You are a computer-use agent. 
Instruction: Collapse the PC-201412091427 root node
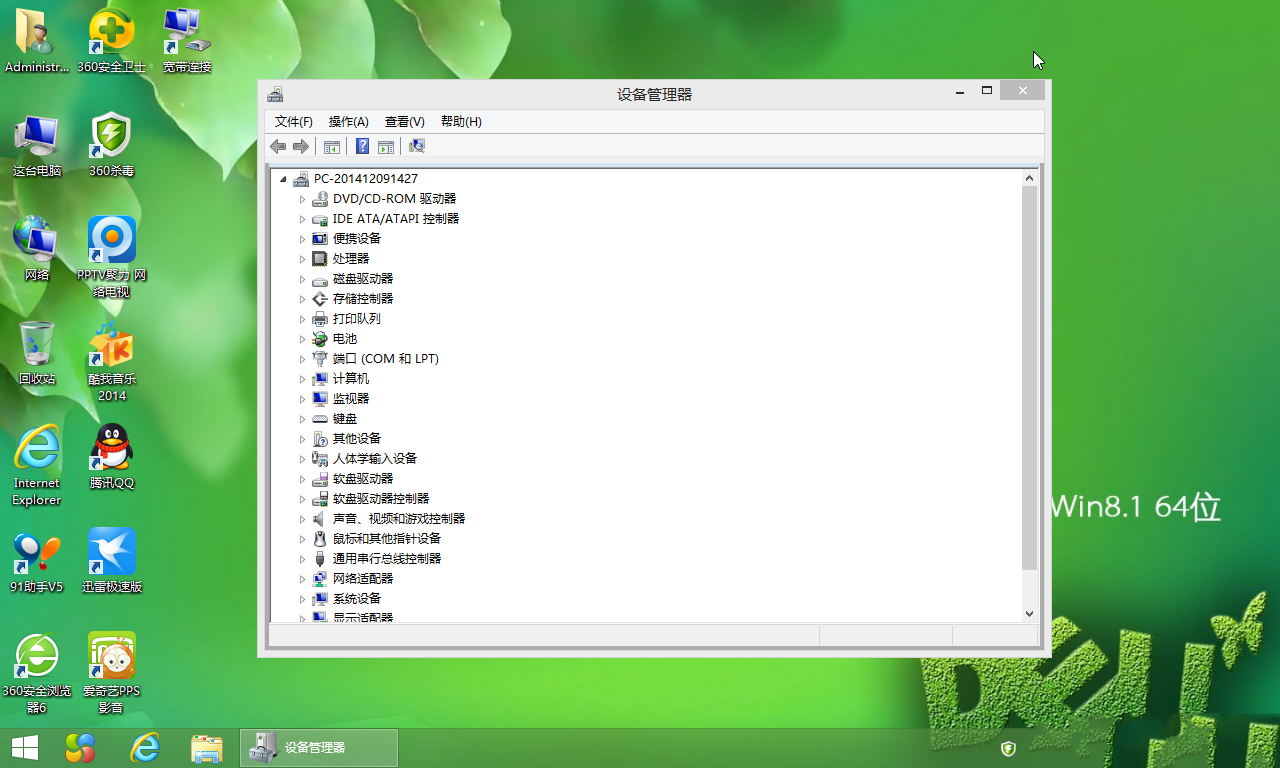tap(285, 178)
